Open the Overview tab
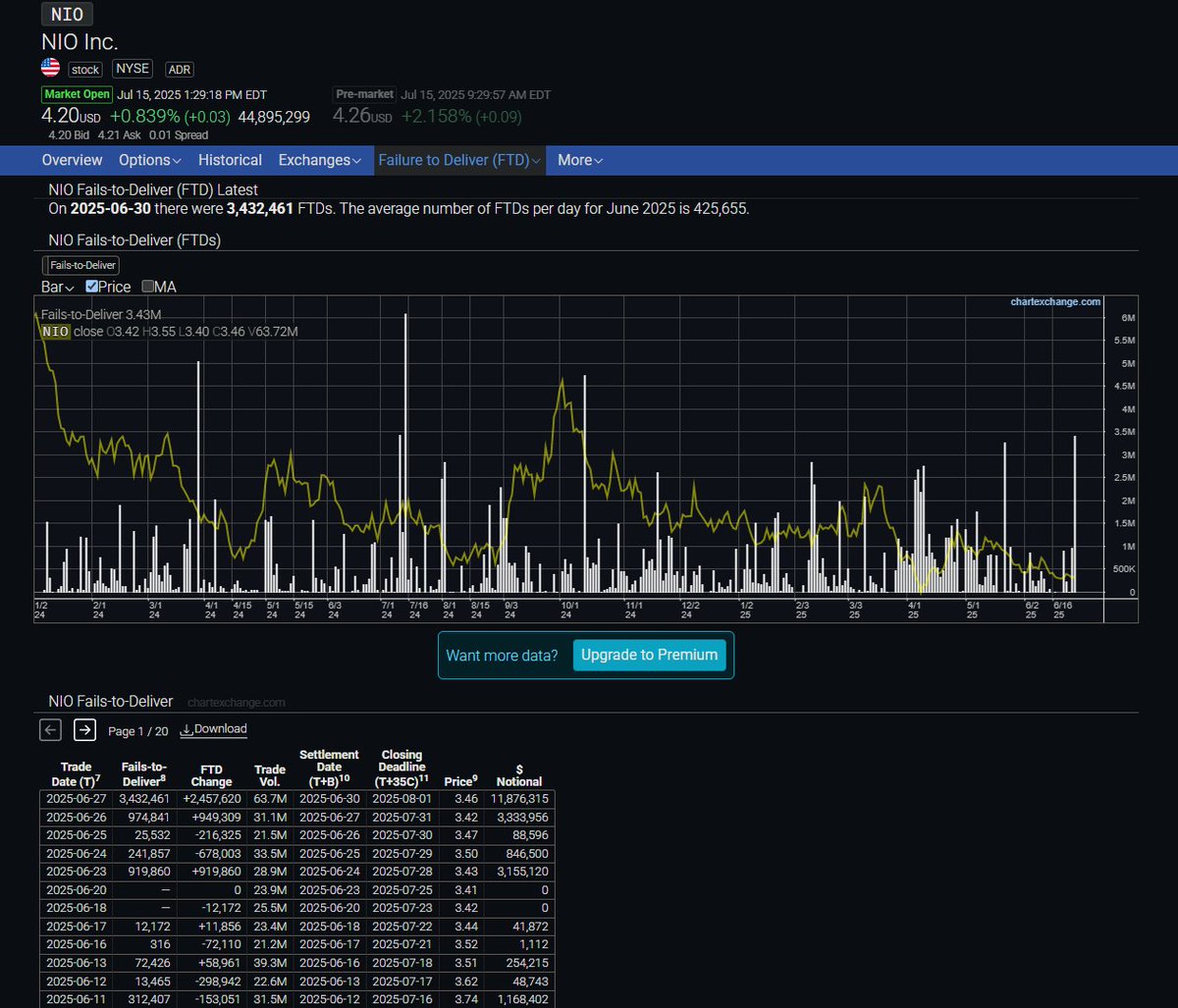The height and width of the screenshot is (1008, 1178). click(x=72, y=160)
